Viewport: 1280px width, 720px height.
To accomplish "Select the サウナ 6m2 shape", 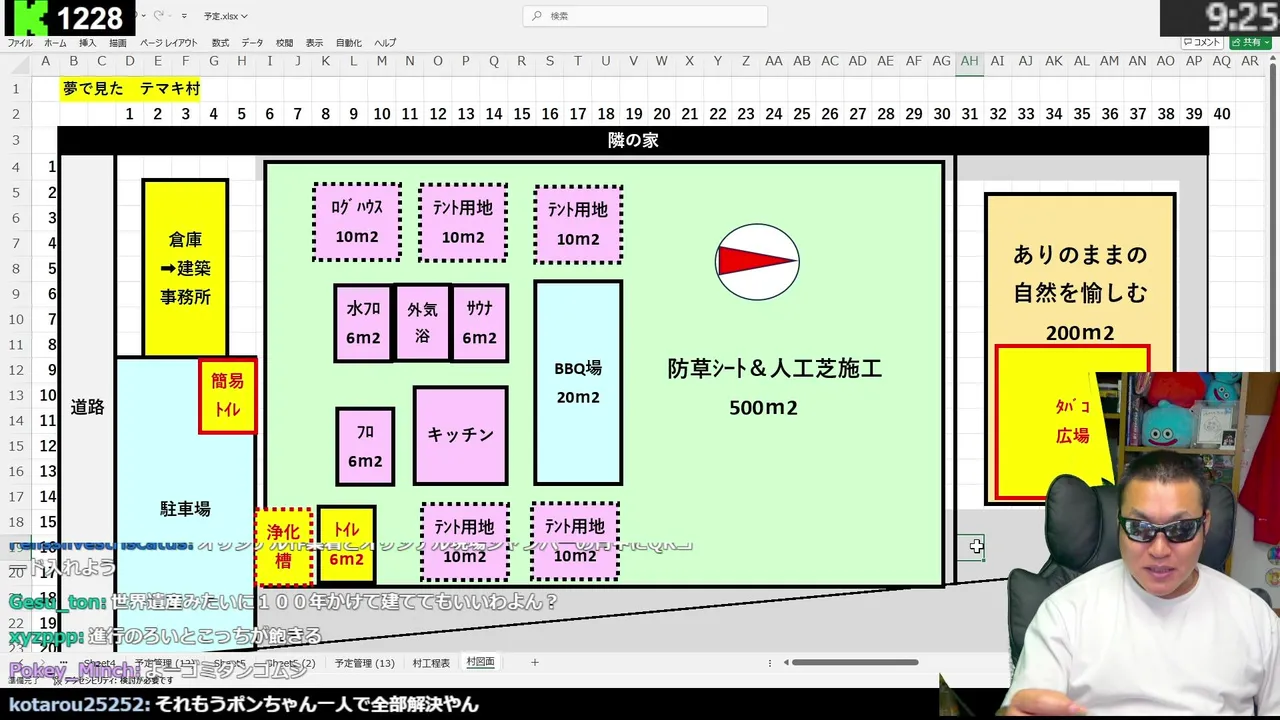I will point(479,323).
